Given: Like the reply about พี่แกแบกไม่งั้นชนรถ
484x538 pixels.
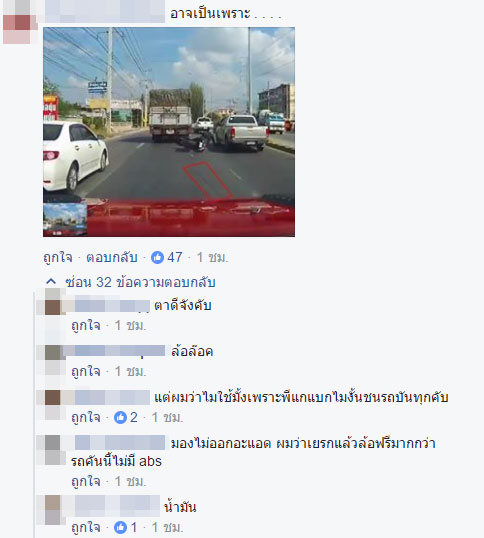Looking at the screenshot, I should pyautogui.click(x=86, y=417).
